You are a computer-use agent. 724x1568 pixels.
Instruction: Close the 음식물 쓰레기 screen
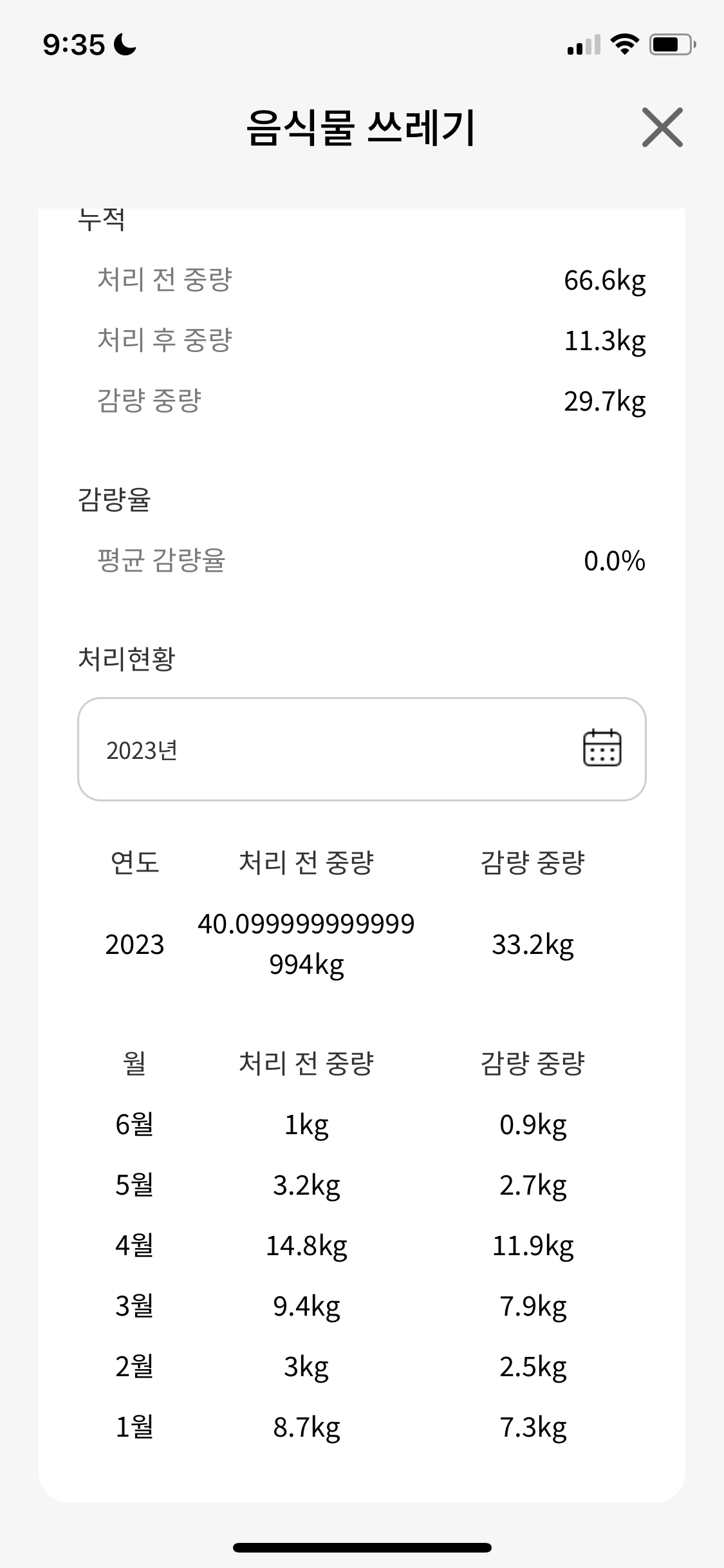click(x=662, y=127)
